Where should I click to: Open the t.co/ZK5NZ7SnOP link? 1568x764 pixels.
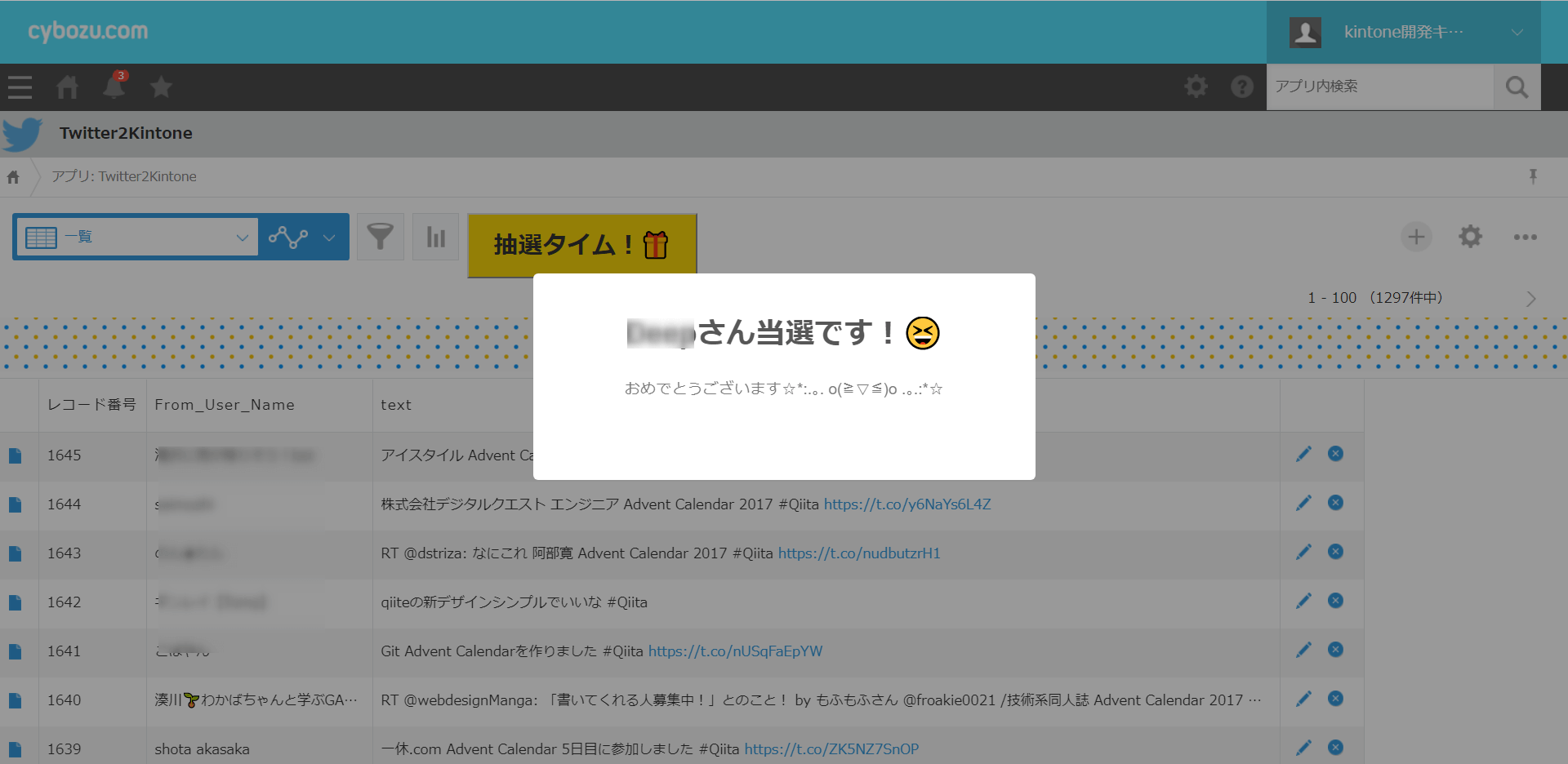[x=831, y=749]
